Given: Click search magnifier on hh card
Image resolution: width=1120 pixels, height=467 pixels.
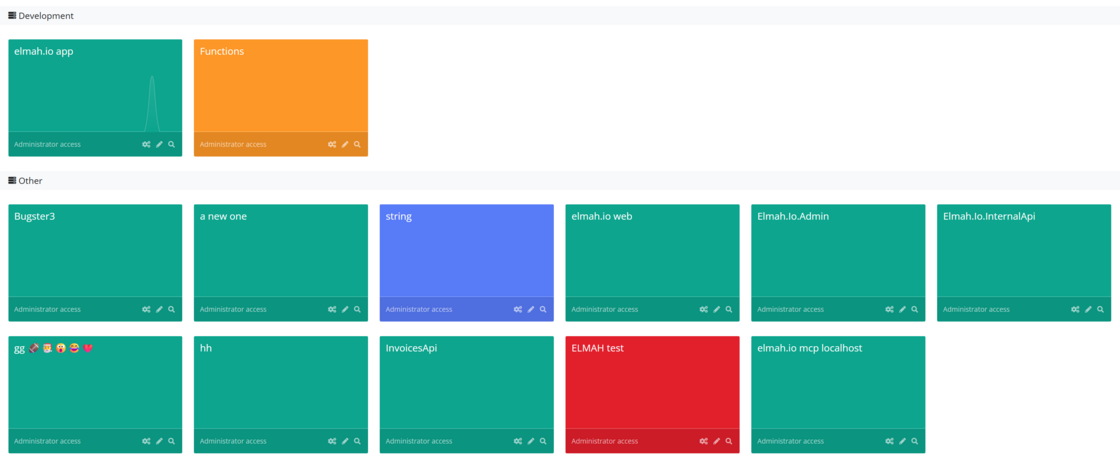Looking at the screenshot, I should (x=357, y=441).
